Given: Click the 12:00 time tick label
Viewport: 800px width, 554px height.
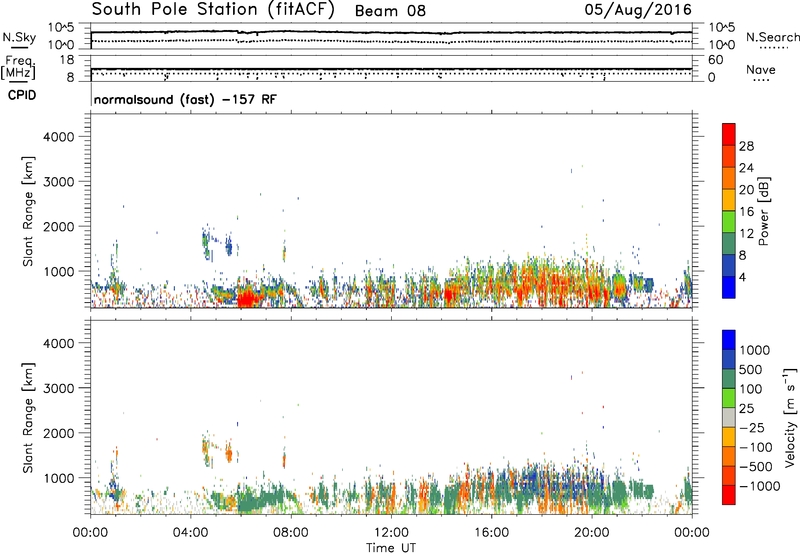Looking at the screenshot, I should 391,533.
